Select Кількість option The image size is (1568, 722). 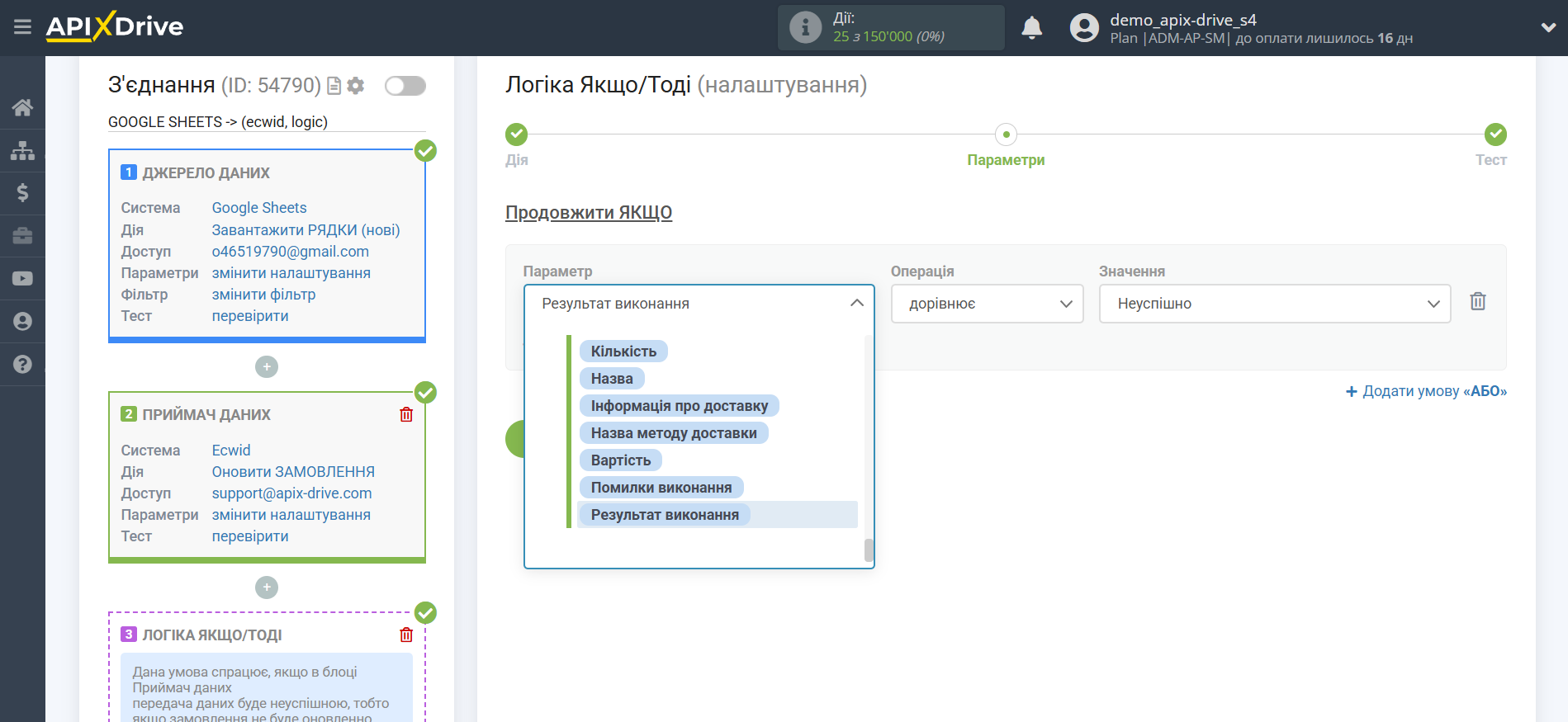pos(623,352)
